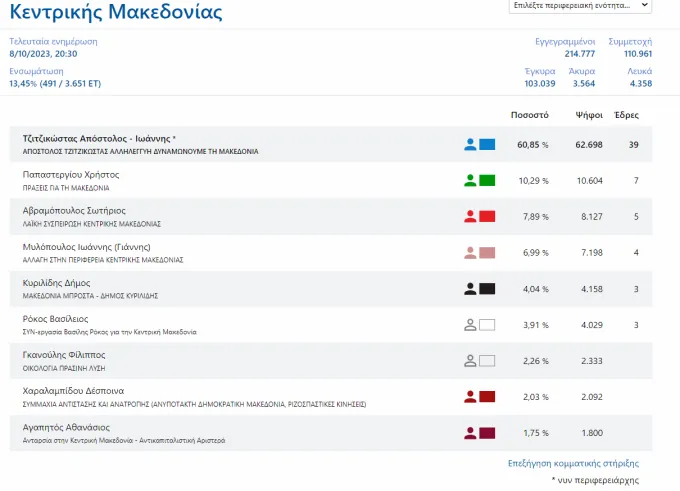Click the maroon swatch for Agapitos
The width and height of the screenshot is (680, 491).
487,433
